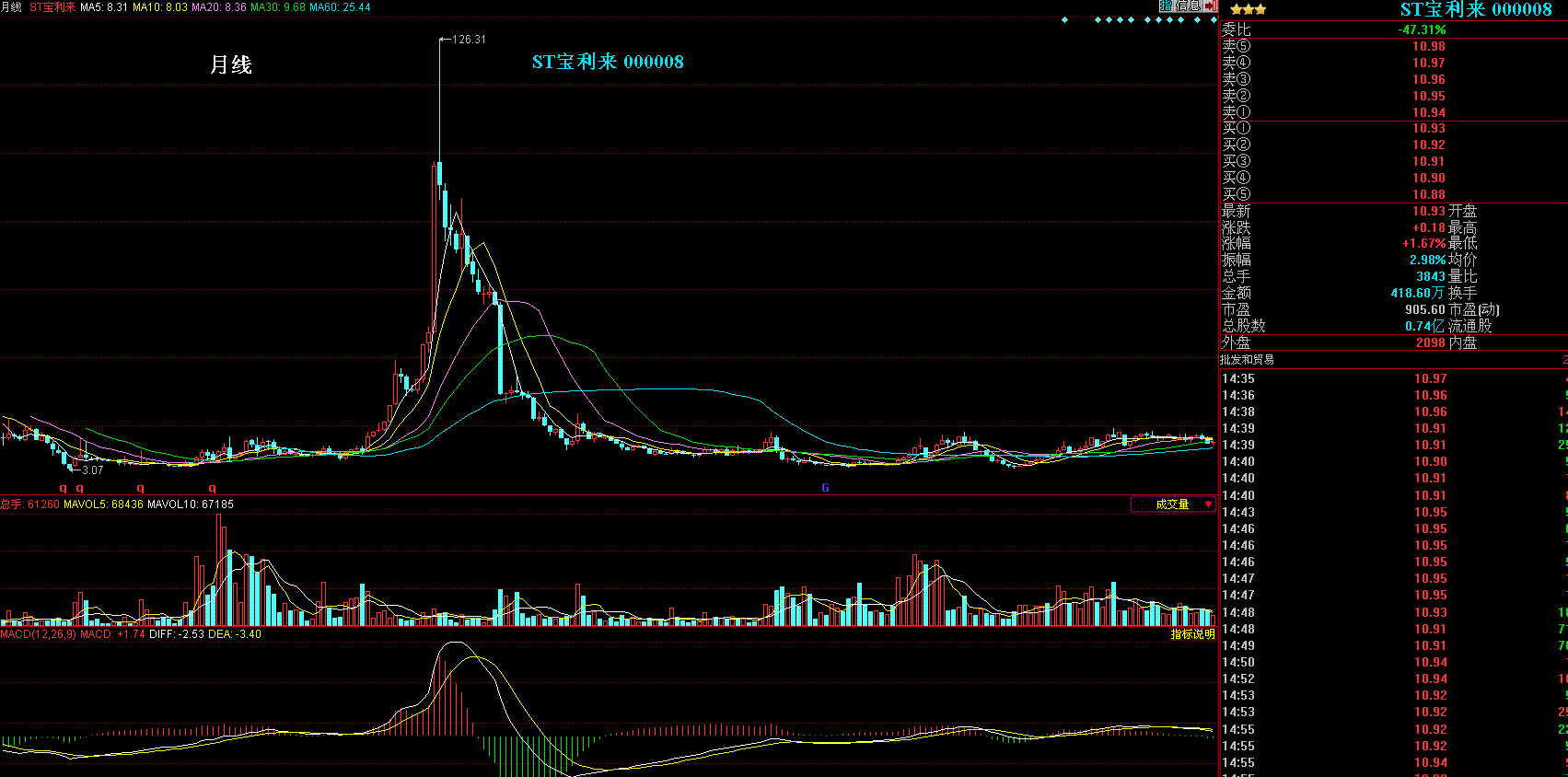Click the three gold stars rating
This screenshot has width=1568, height=777.
1248,10
